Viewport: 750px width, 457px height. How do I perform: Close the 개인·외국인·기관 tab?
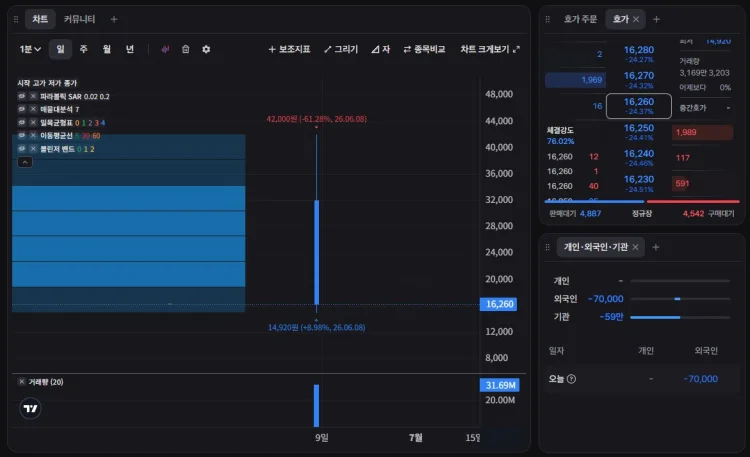click(635, 247)
